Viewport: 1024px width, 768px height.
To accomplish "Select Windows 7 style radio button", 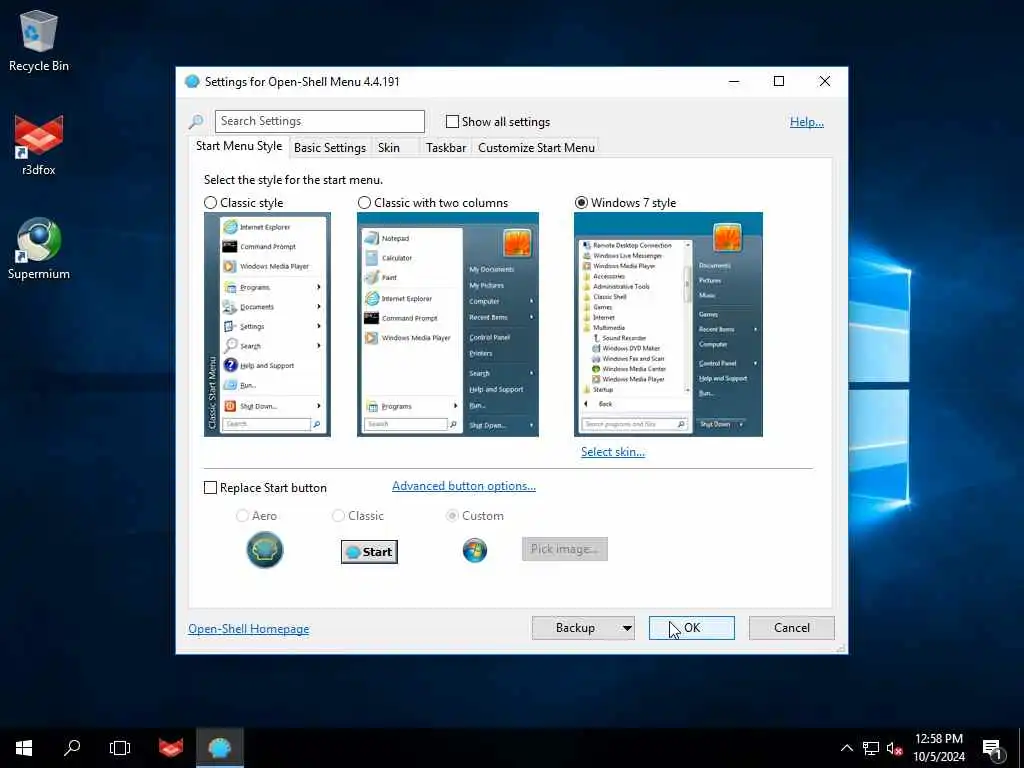I will pyautogui.click(x=581, y=202).
